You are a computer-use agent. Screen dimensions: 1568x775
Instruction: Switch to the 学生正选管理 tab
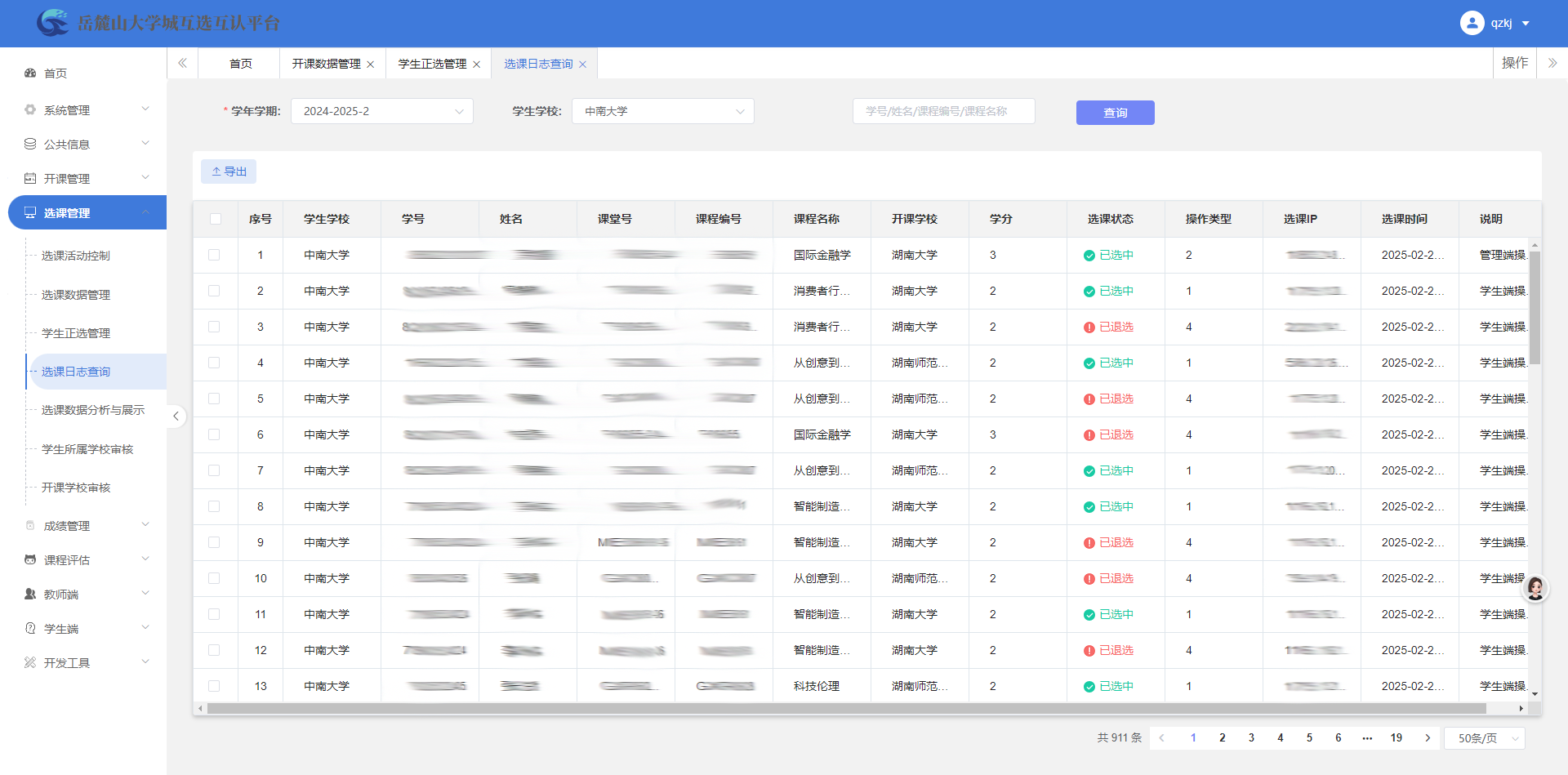click(x=432, y=64)
